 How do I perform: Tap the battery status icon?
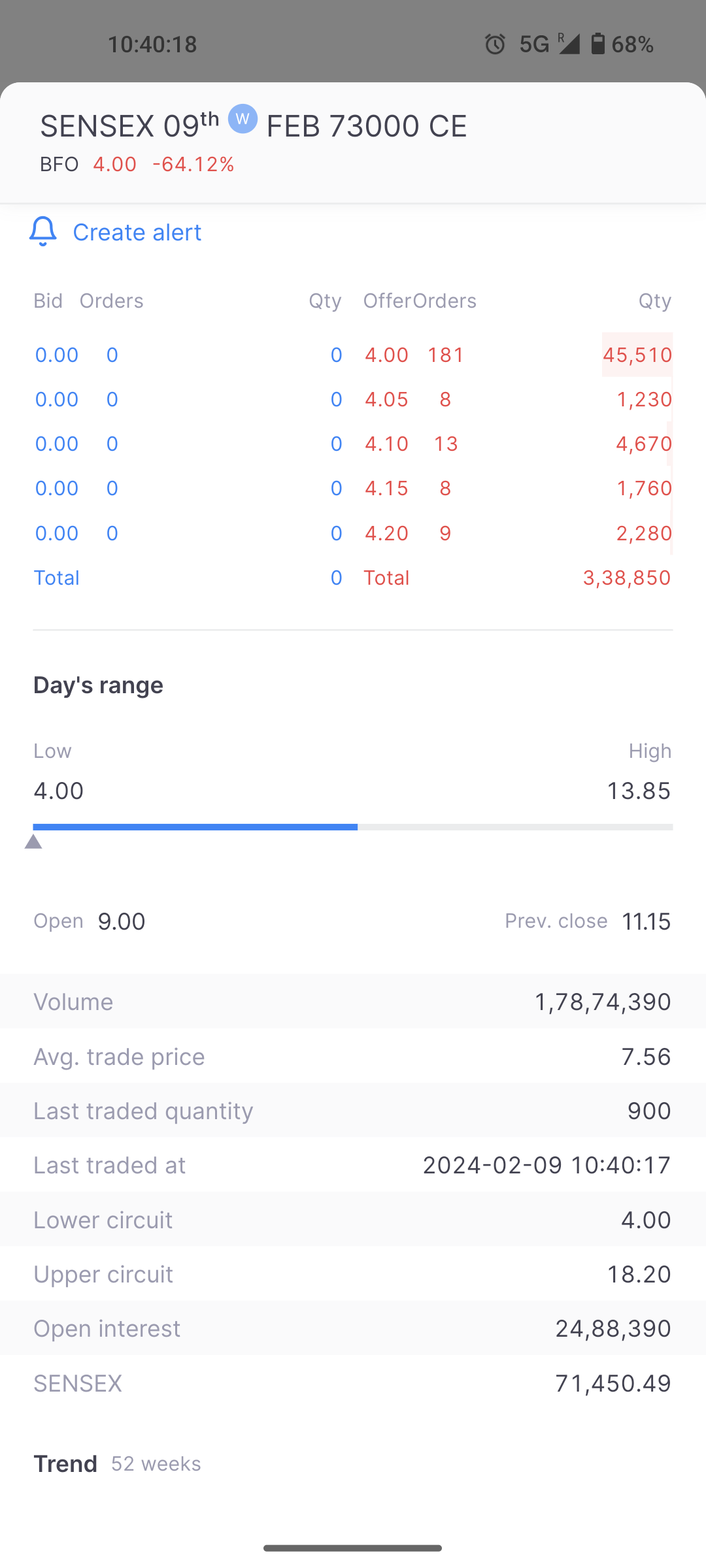[x=597, y=44]
